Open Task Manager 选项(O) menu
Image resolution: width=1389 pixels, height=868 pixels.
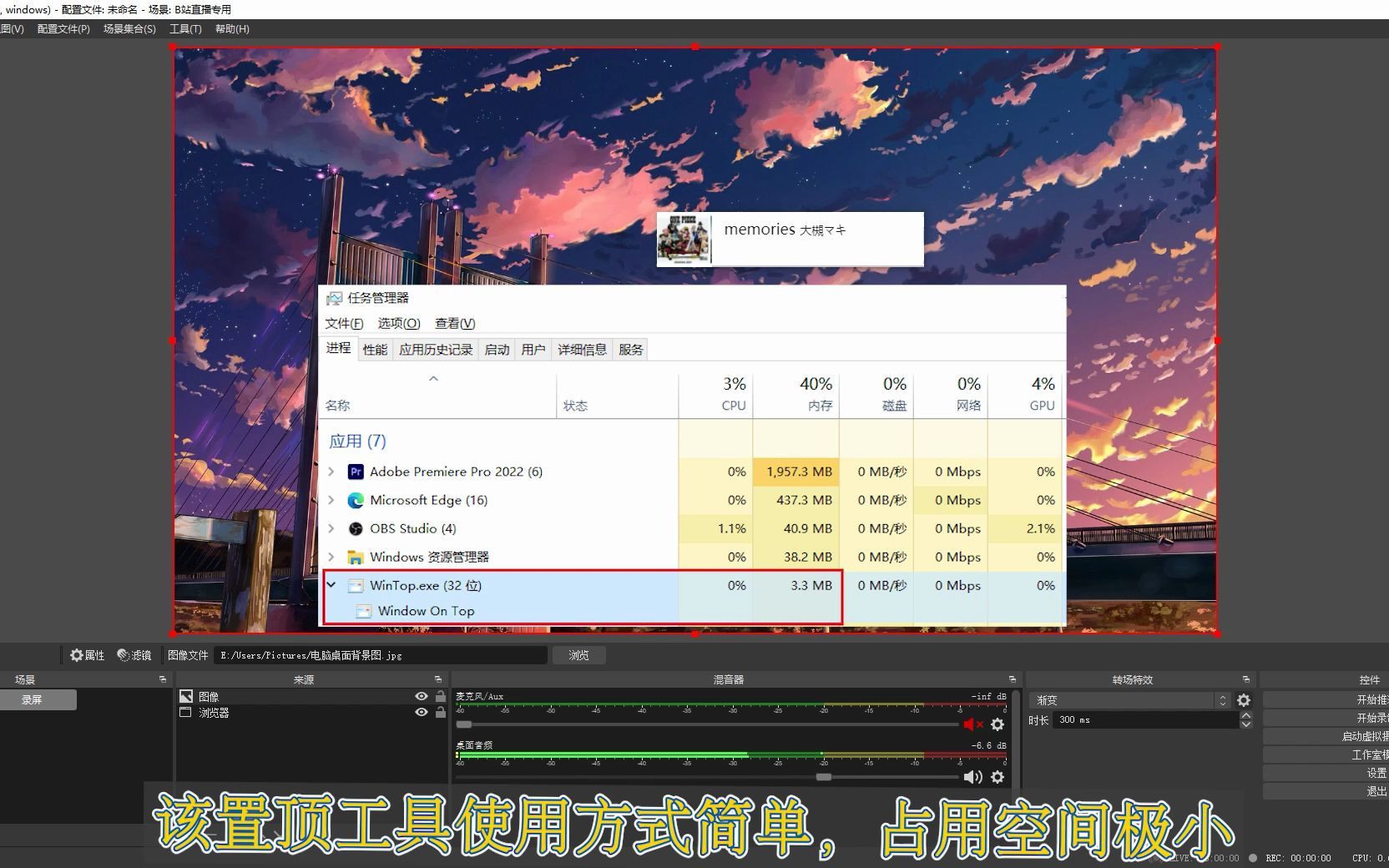(399, 324)
